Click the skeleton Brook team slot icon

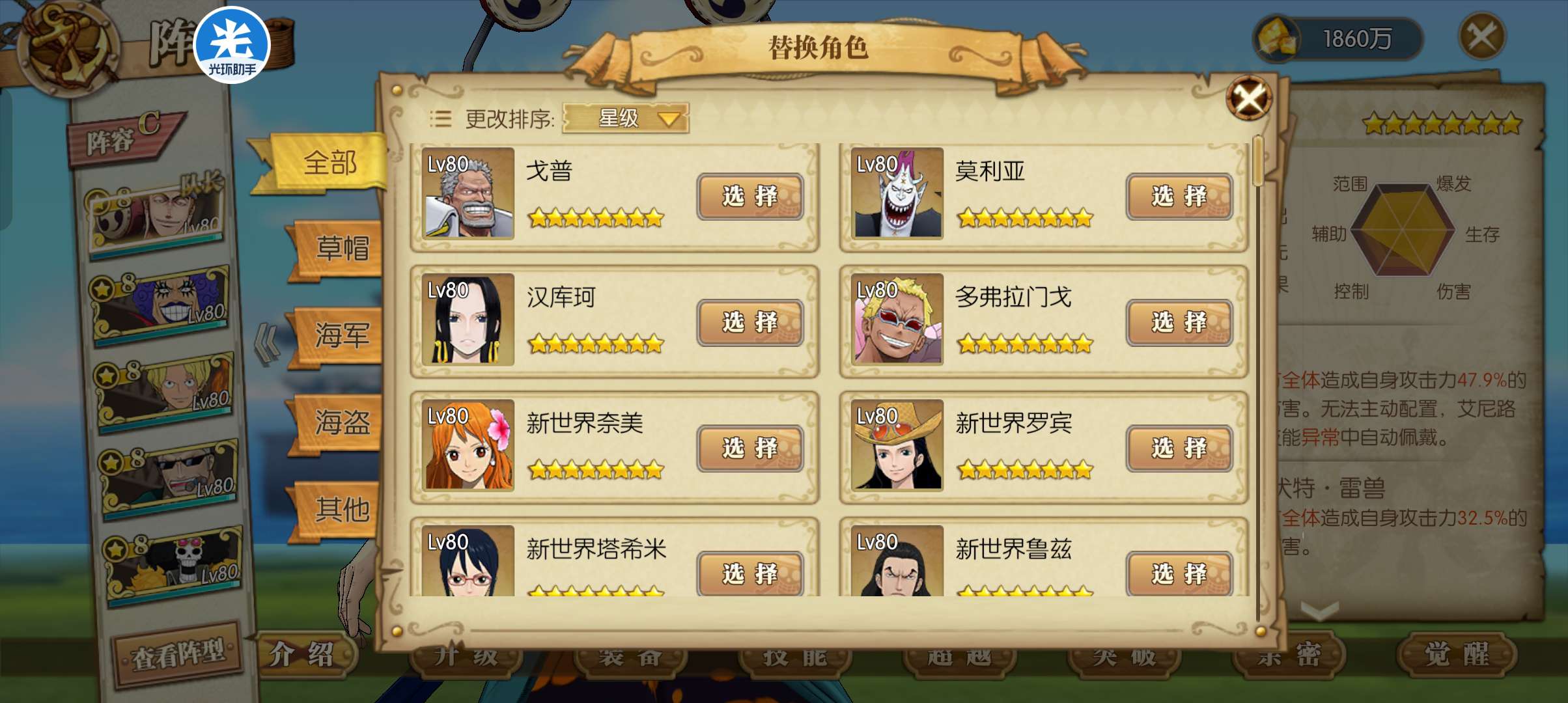click(175, 564)
